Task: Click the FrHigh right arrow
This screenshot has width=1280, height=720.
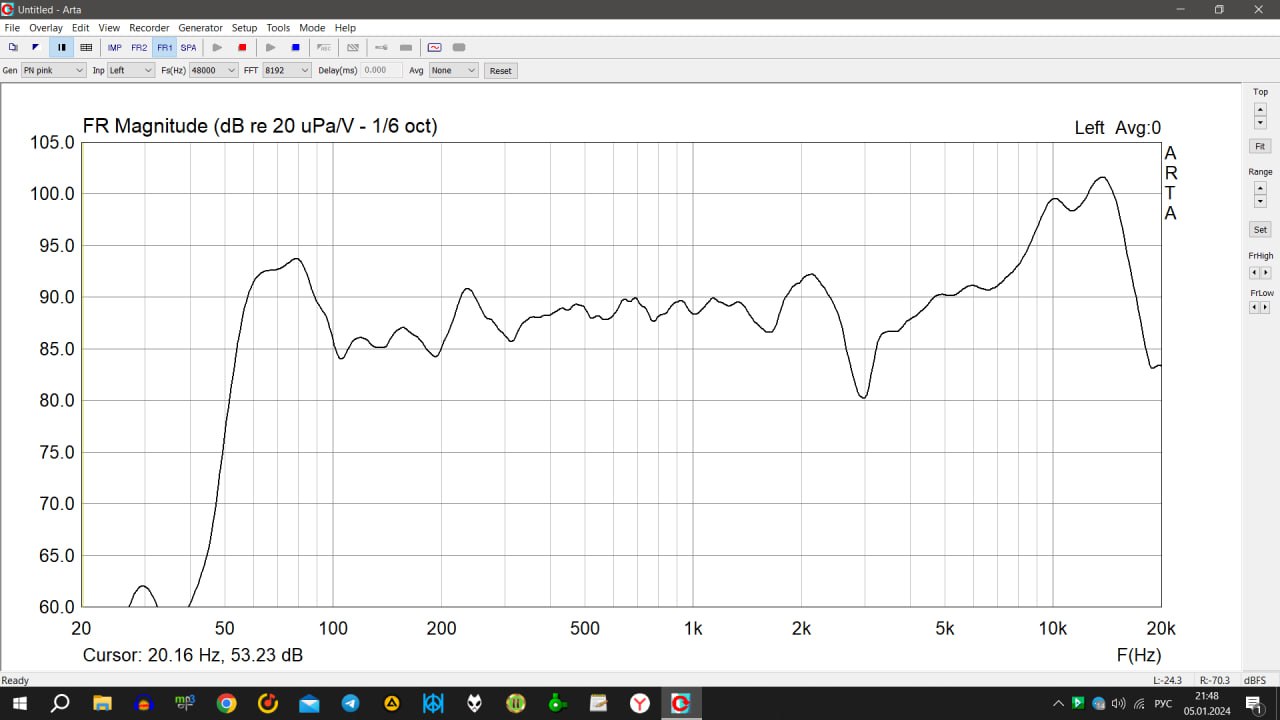Action: [x=1266, y=272]
